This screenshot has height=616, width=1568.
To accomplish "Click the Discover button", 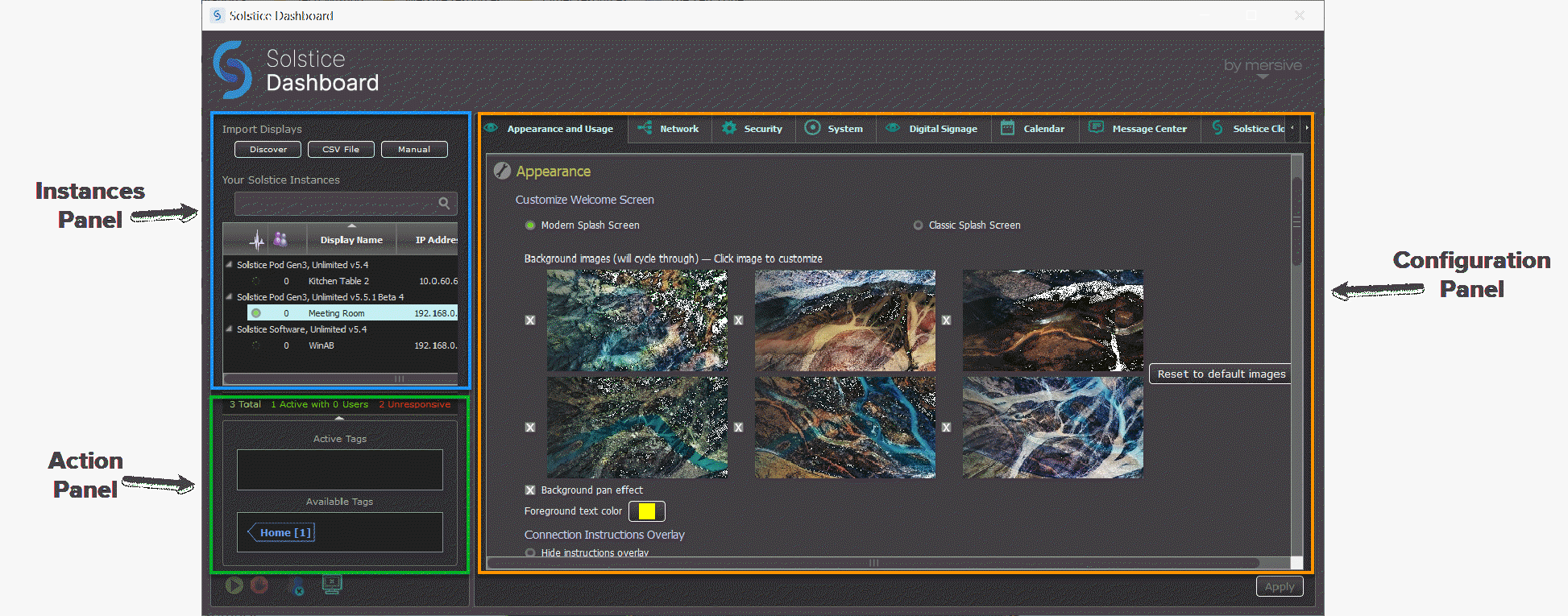I will pyautogui.click(x=268, y=150).
